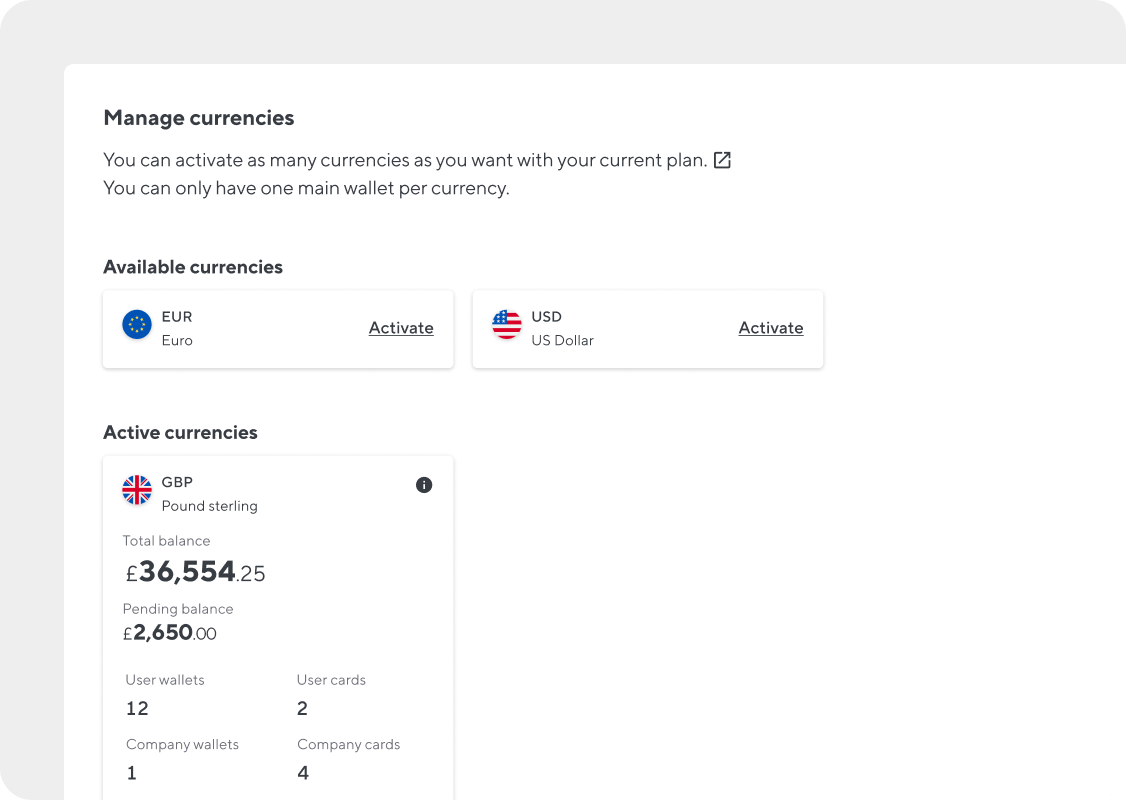Select the active GBP currency card
Viewport: 1126px width, 800px height.
coord(278,620)
